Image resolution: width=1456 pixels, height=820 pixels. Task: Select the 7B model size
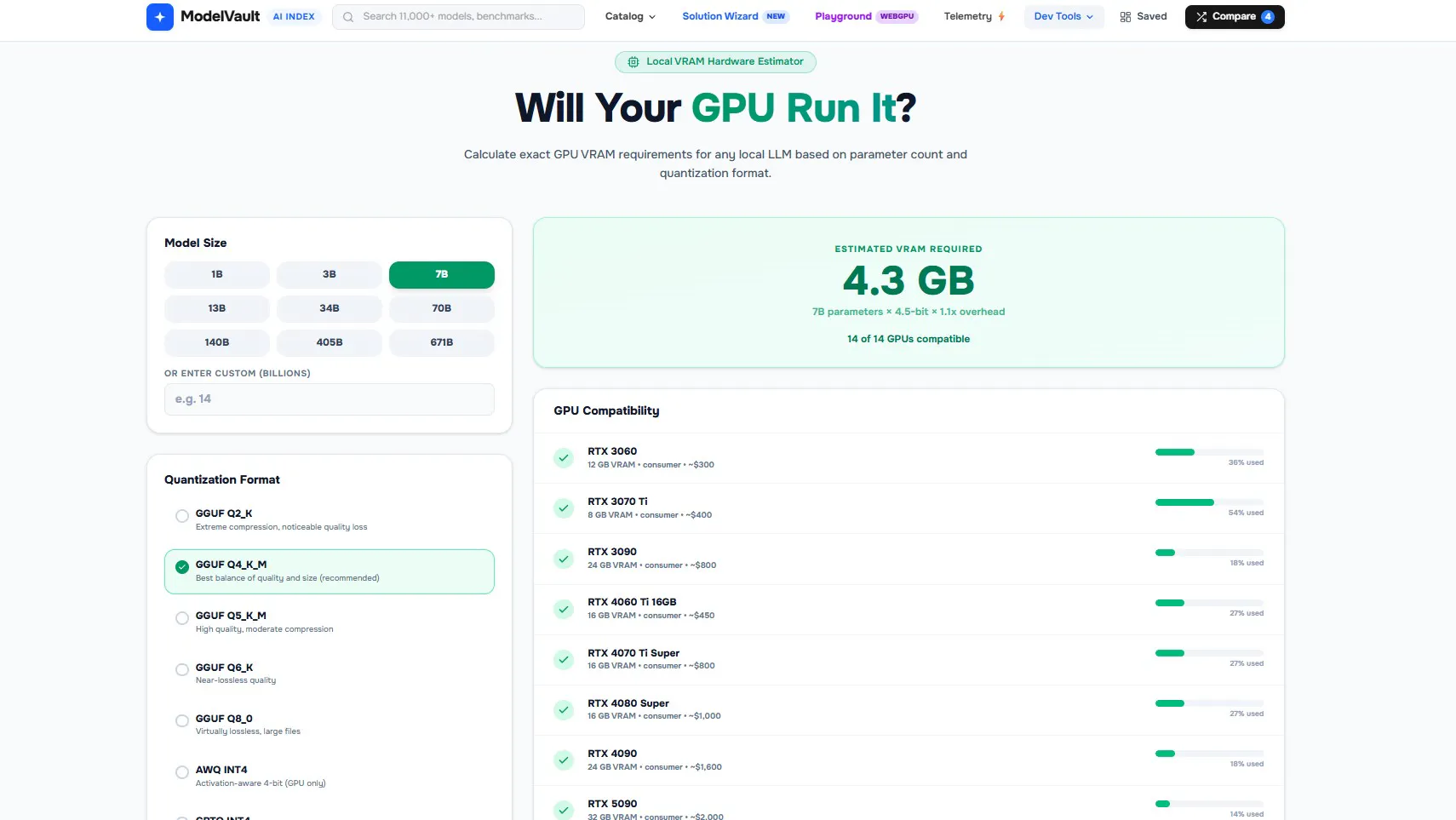coord(442,274)
